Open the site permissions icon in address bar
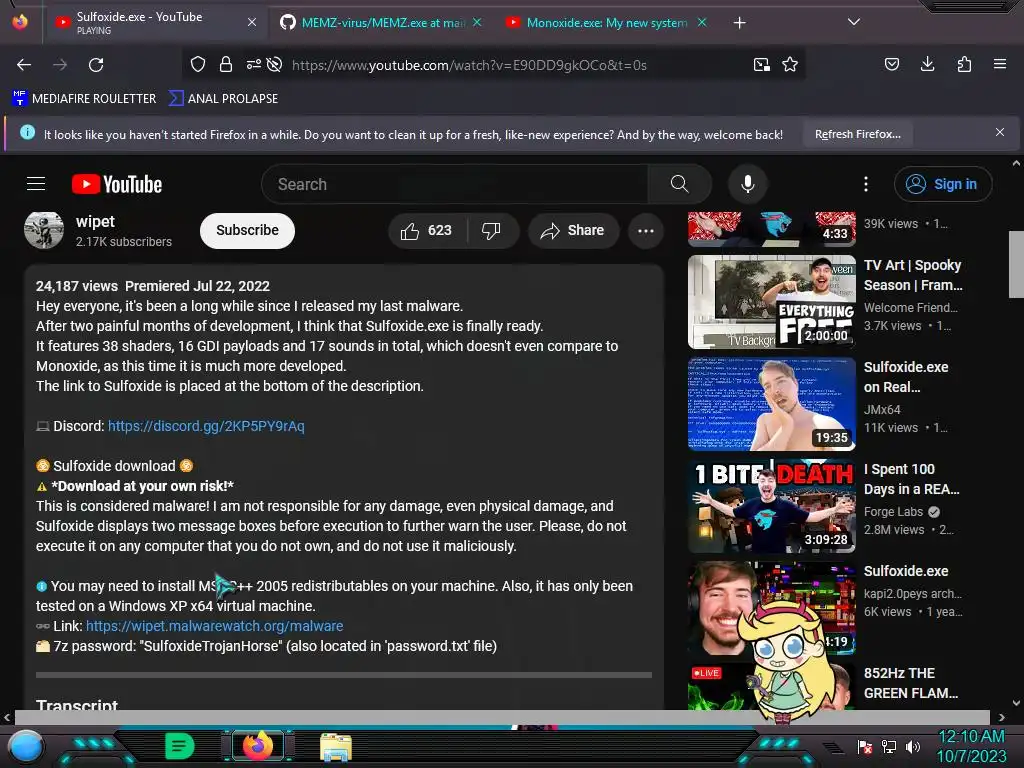The image size is (1024, 768). click(x=253, y=64)
